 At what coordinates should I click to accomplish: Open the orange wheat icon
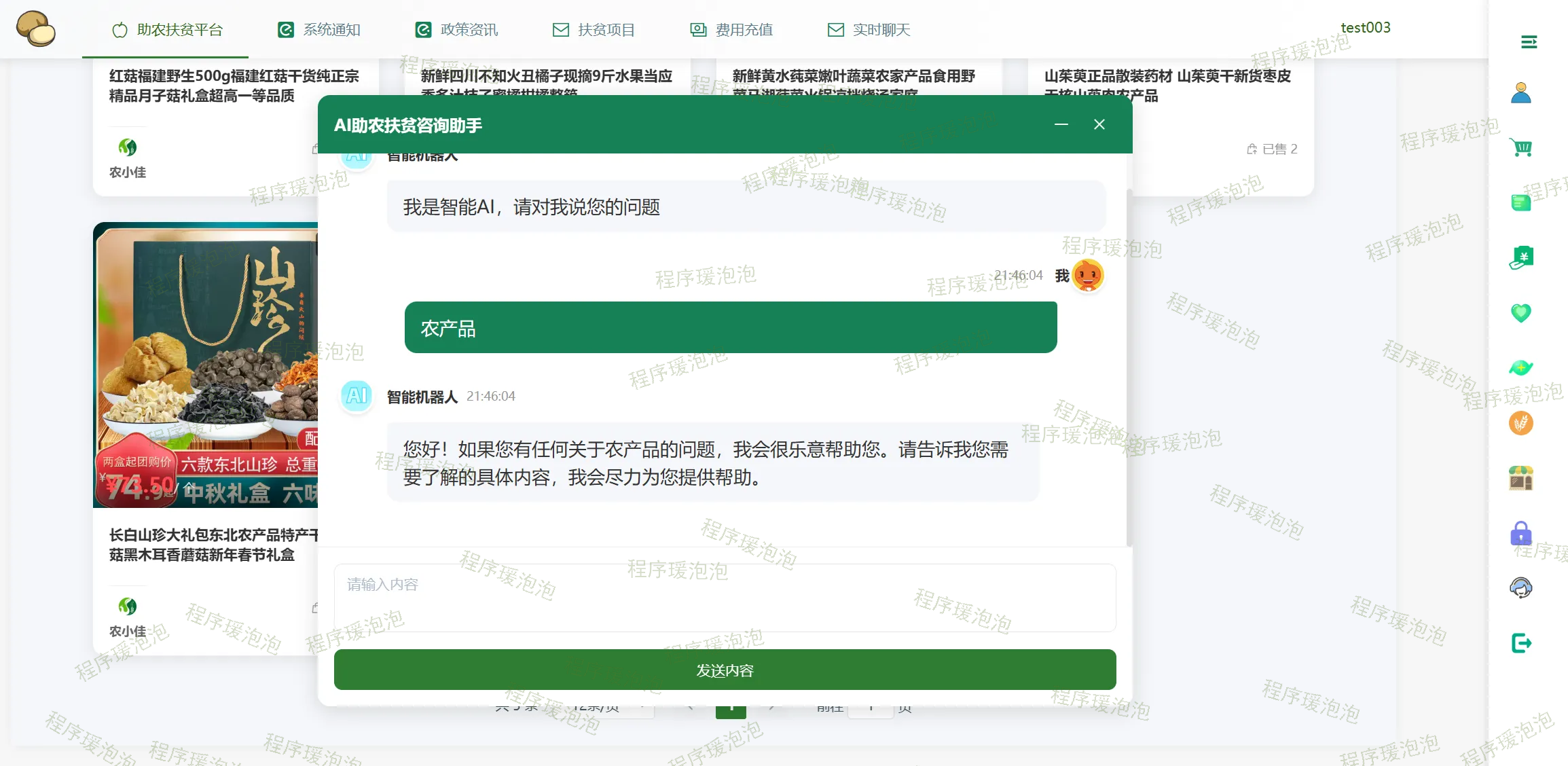point(1520,423)
